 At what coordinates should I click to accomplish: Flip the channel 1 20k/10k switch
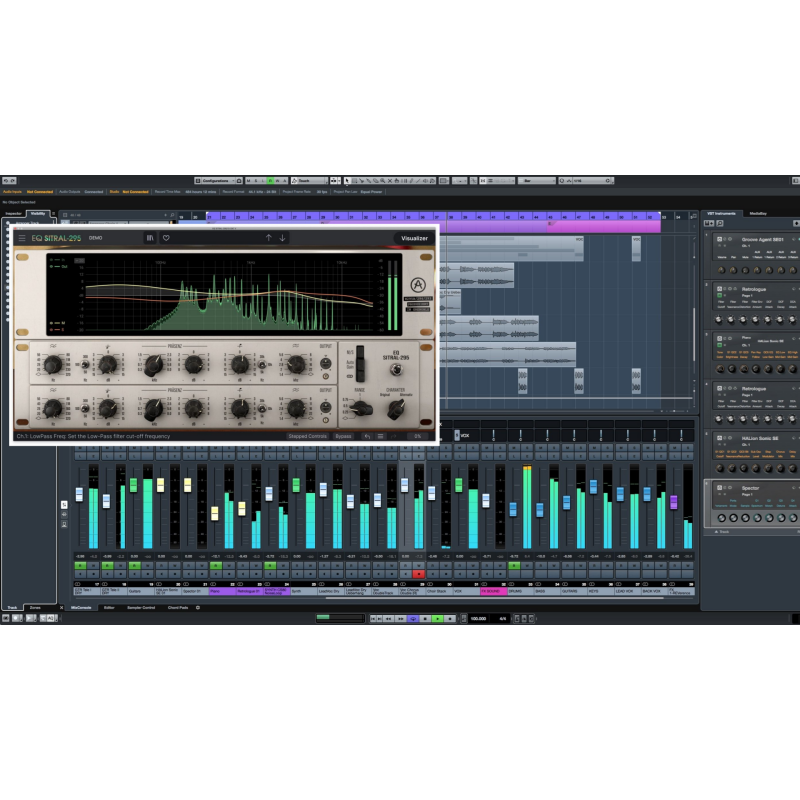tap(262, 364)
